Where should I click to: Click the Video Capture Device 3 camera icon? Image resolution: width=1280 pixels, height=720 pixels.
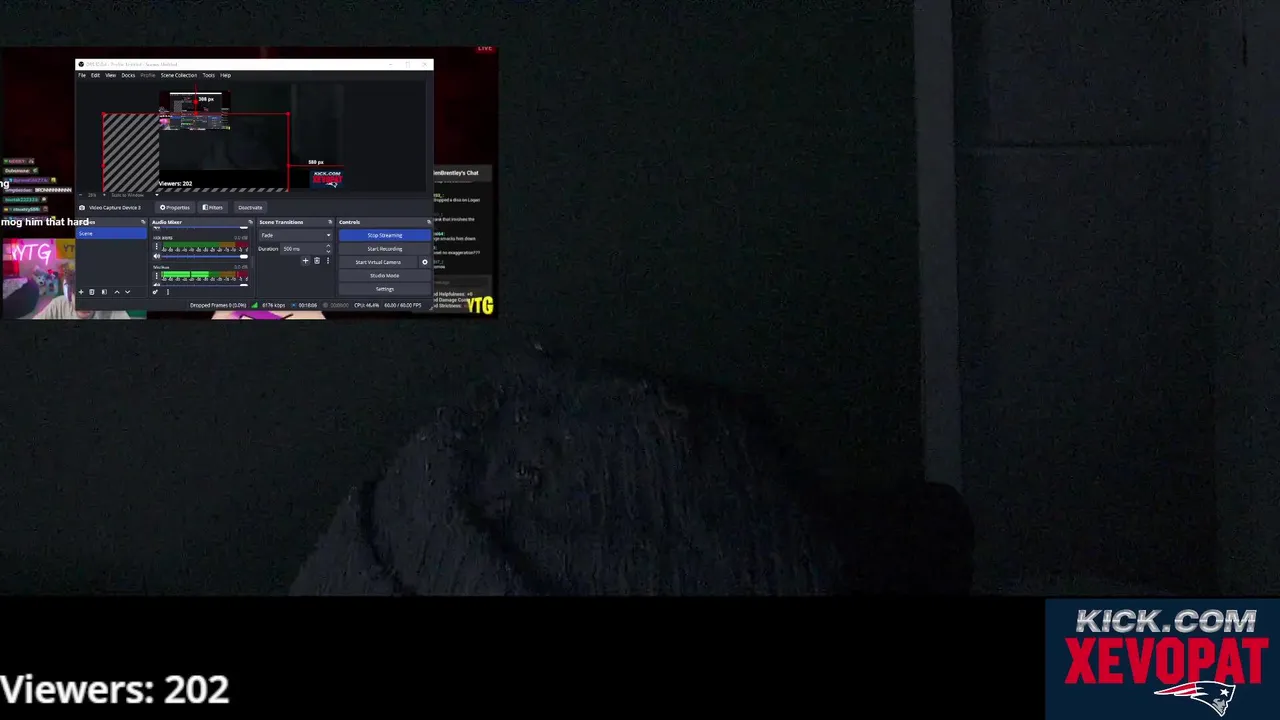click(82, 208)
